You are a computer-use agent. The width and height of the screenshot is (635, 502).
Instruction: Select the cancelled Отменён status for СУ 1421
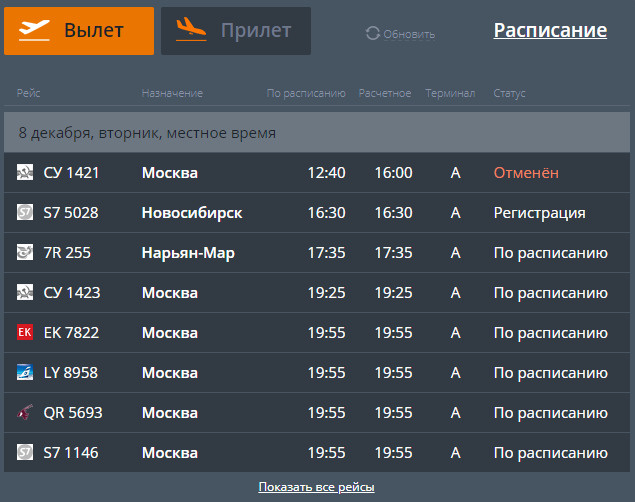526,173
